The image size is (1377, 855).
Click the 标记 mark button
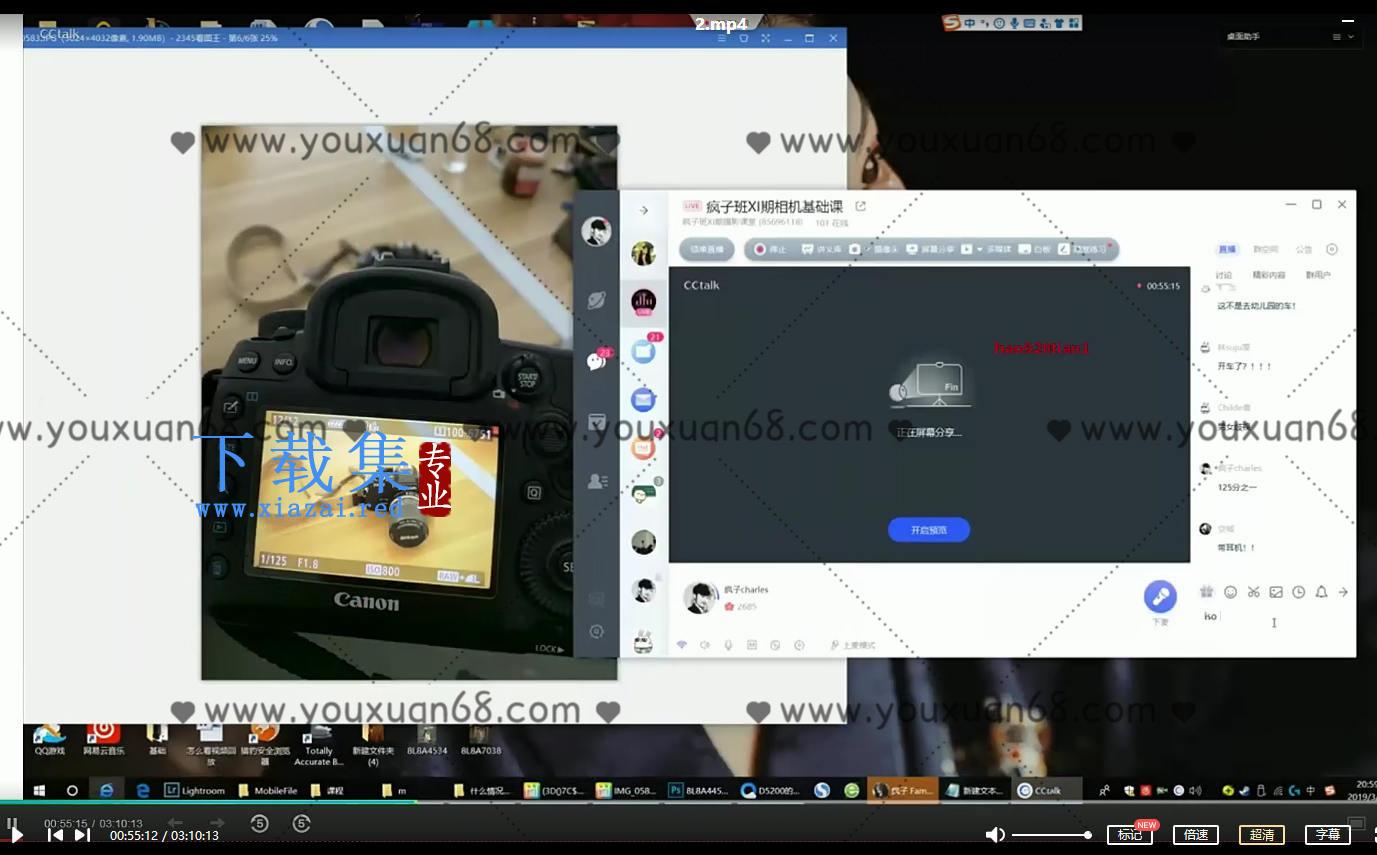(1130, 835)
